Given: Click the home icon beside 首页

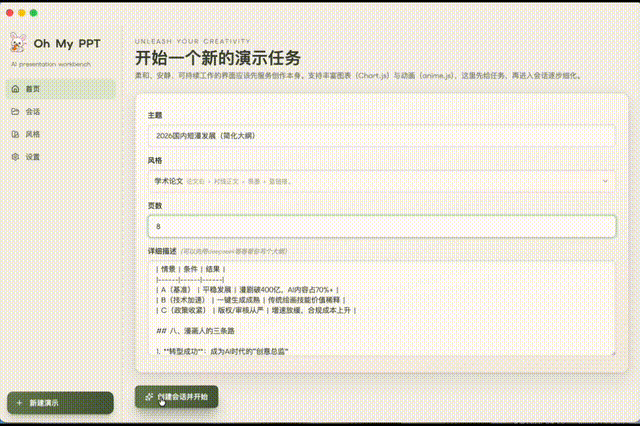Looking at the screenshot, I should pos(16,89).
